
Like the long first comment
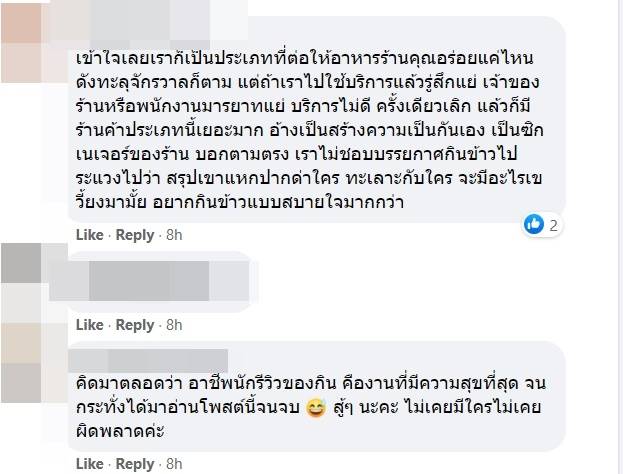coord(90,235)
